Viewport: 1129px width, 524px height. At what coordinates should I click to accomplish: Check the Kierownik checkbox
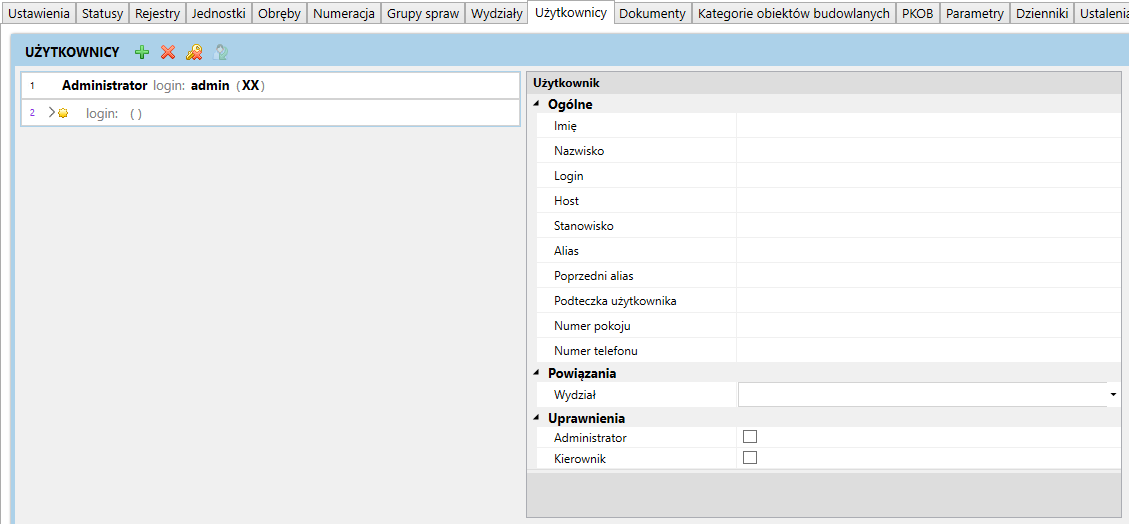(750, 458)
